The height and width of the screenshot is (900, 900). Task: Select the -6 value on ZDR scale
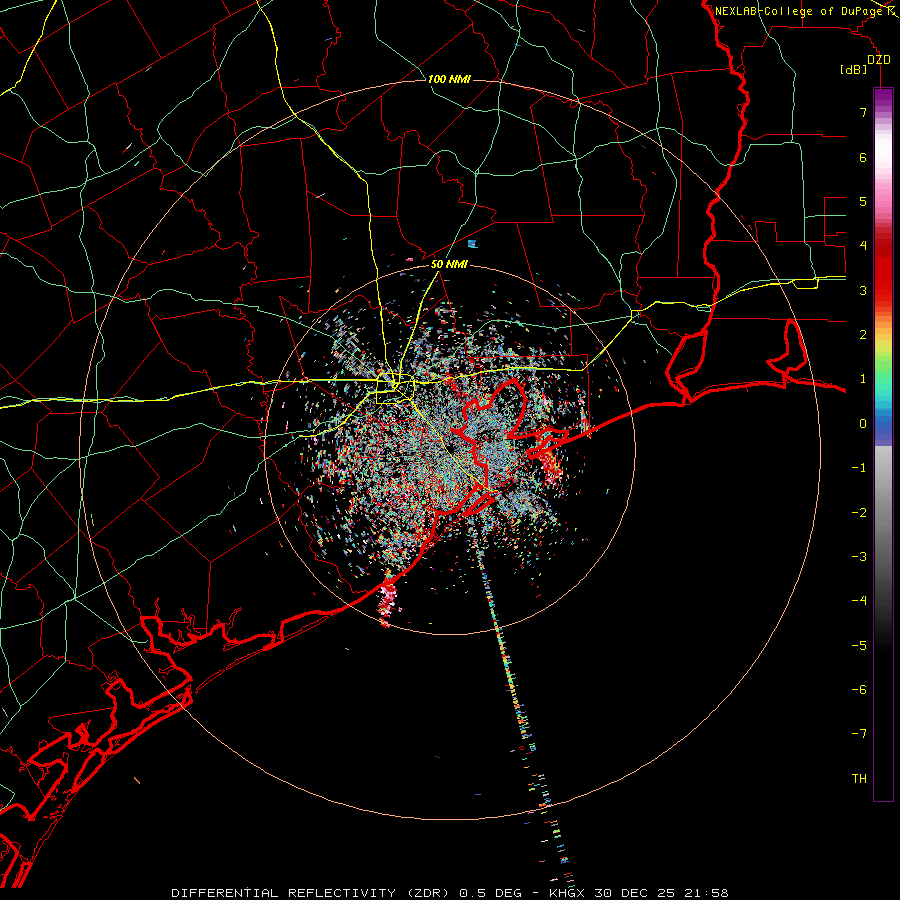pyautogui.click(x=859, y=690)
